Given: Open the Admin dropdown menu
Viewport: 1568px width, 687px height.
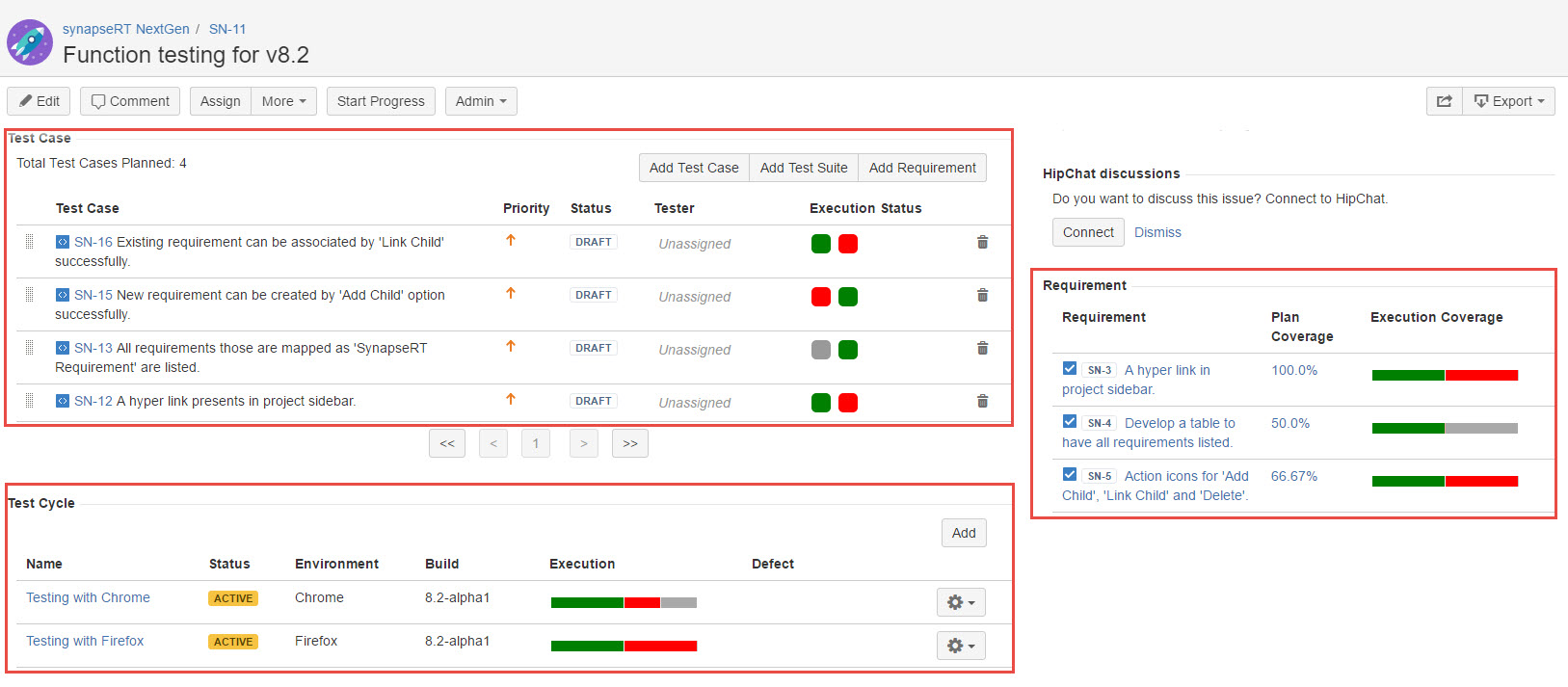Looking at the screenshot, I should [x=481, y=101].
